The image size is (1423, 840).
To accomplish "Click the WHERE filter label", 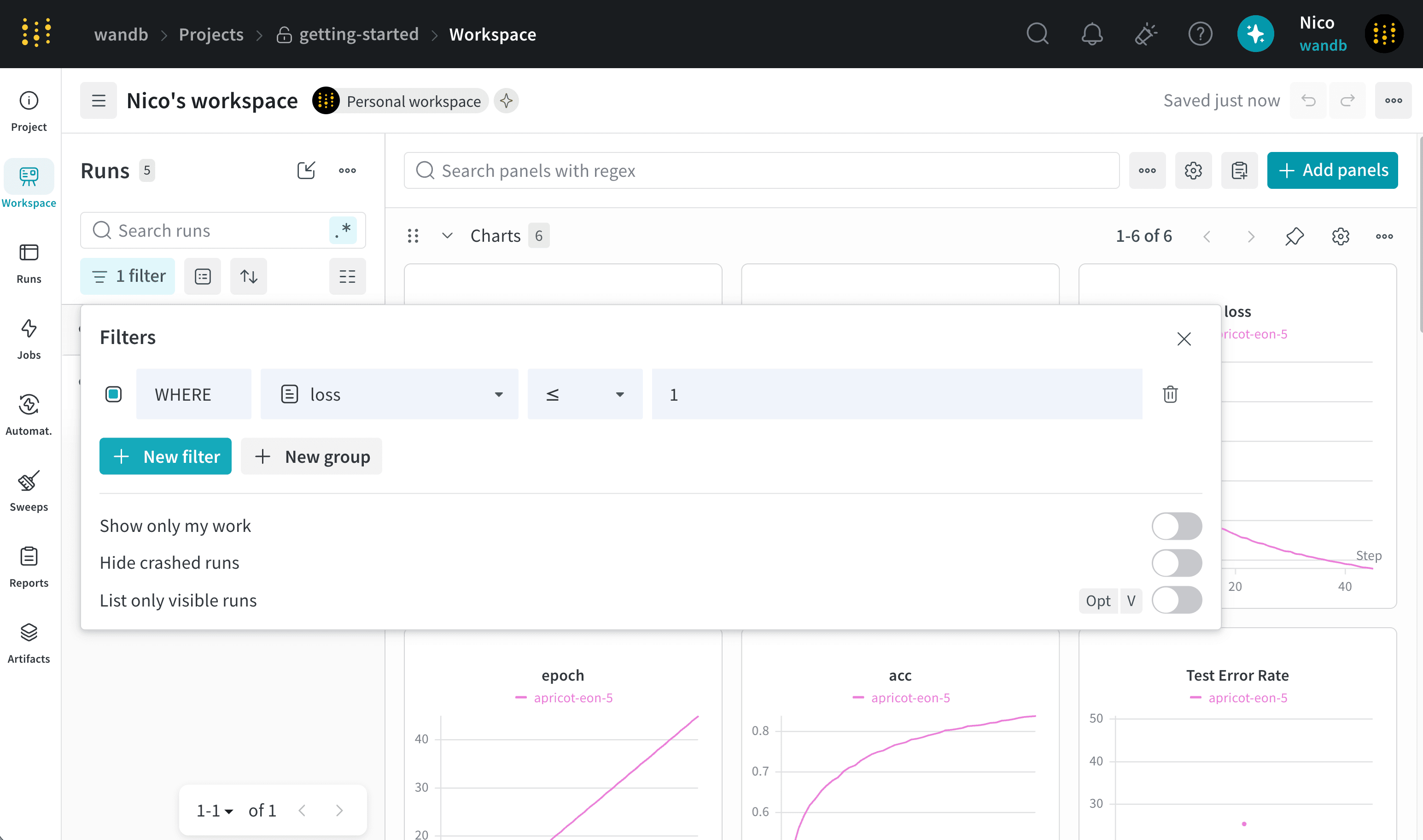I will [x=193, y=394].
